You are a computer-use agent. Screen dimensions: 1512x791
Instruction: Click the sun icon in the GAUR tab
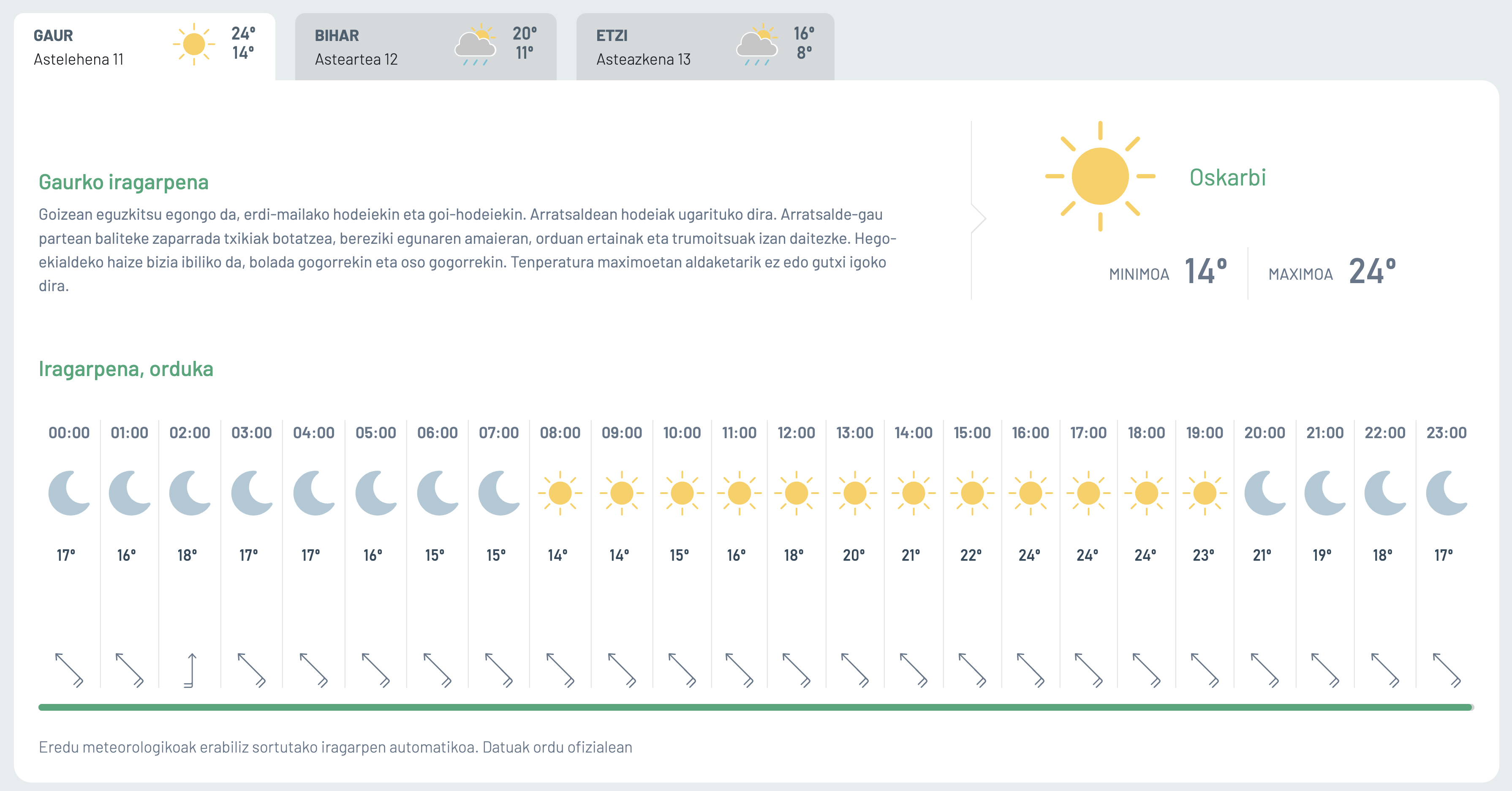(194, 45)
